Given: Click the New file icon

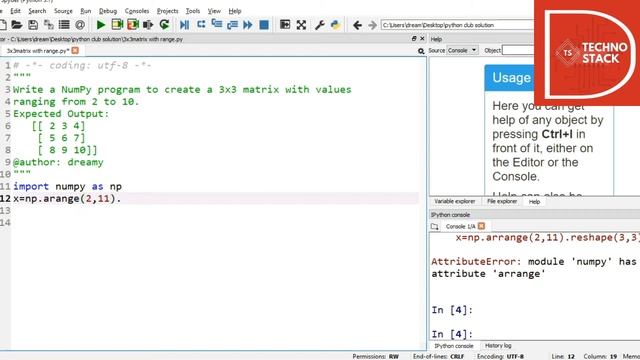Looking at the screenshot, I should pyautogui.click(x=2, y=25).
